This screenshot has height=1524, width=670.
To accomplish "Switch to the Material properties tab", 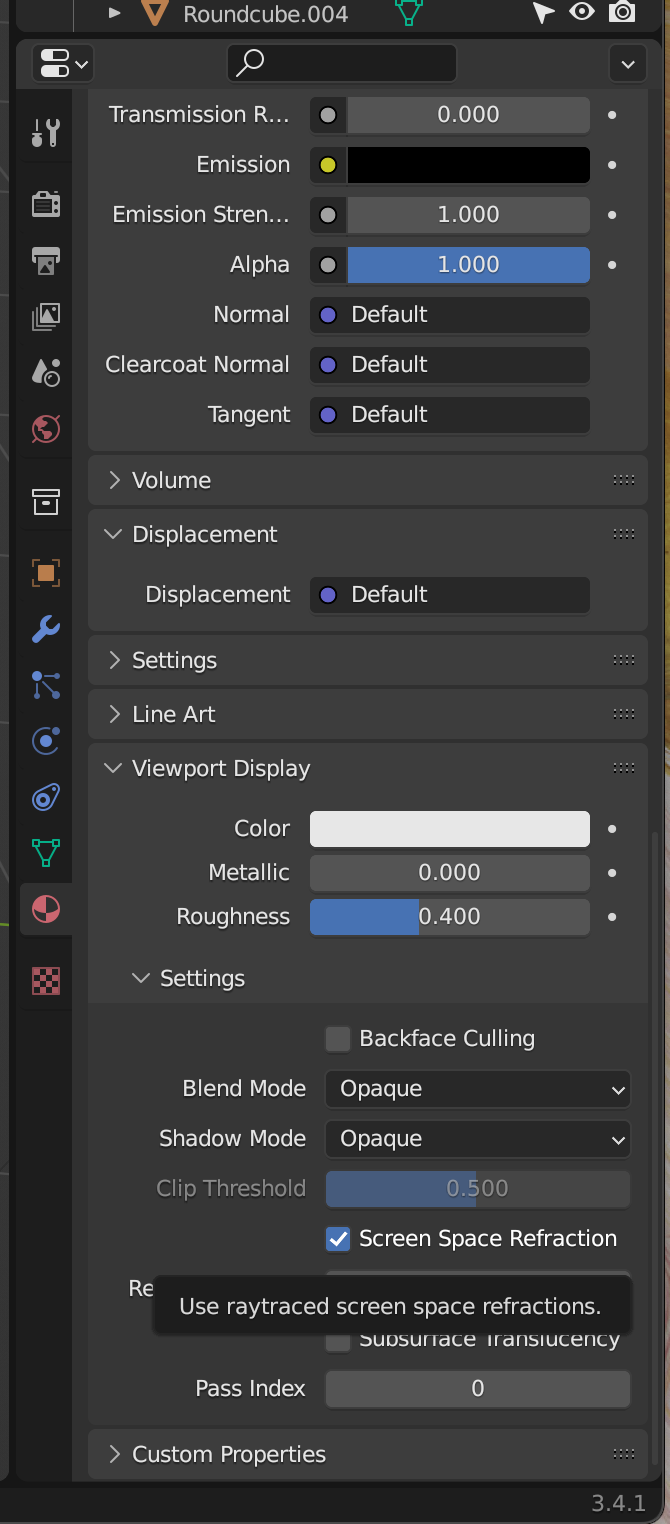I will [46, 909].
